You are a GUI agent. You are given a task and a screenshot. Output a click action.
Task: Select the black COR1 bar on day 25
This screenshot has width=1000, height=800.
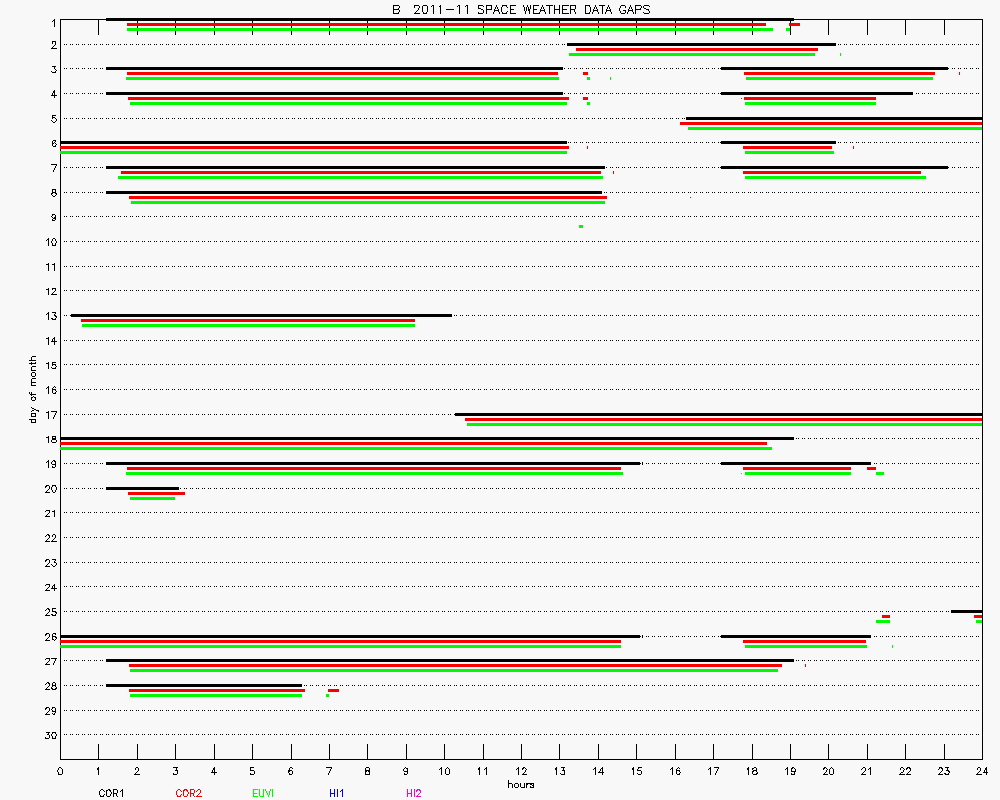tap(966, 611)
